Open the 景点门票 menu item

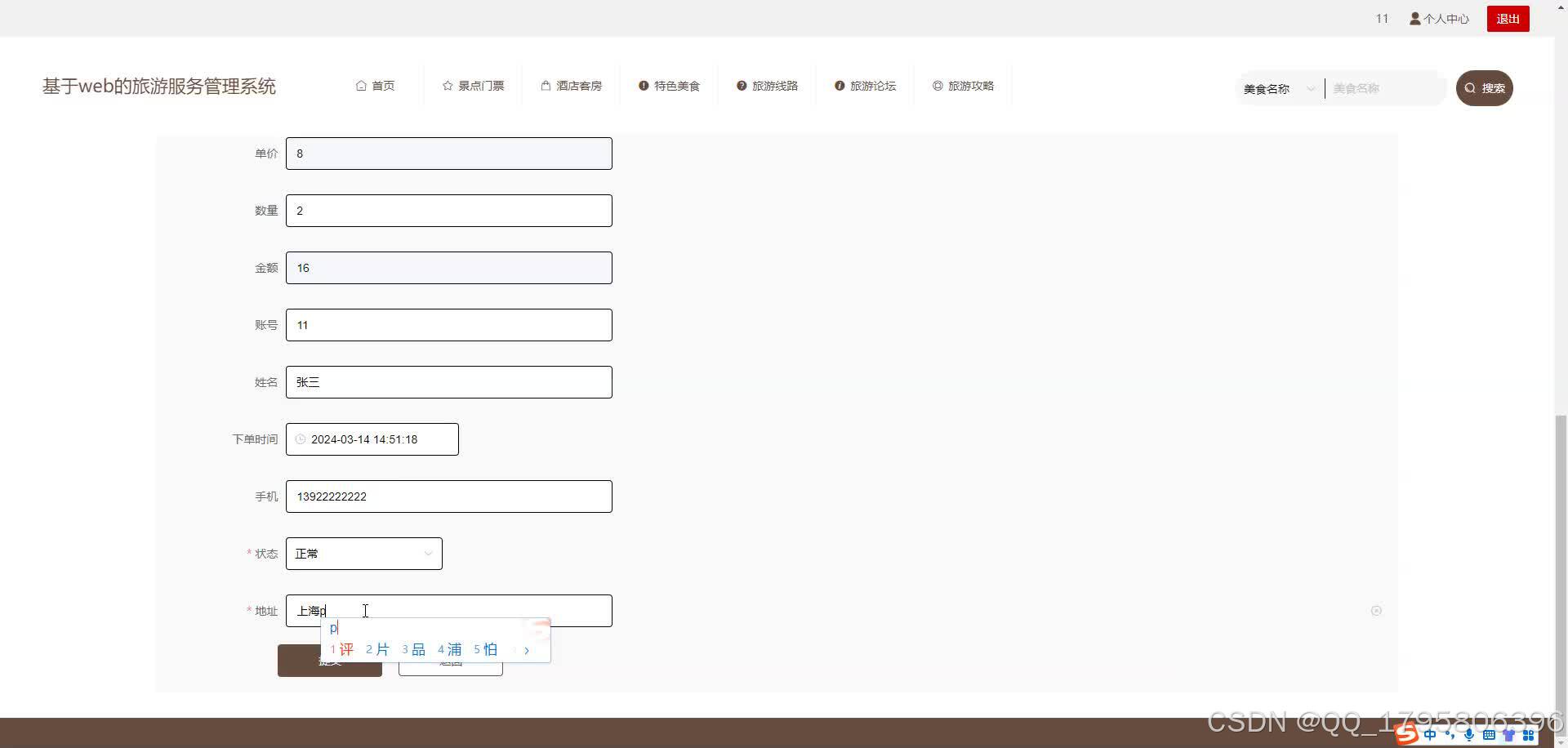point(473,86)
